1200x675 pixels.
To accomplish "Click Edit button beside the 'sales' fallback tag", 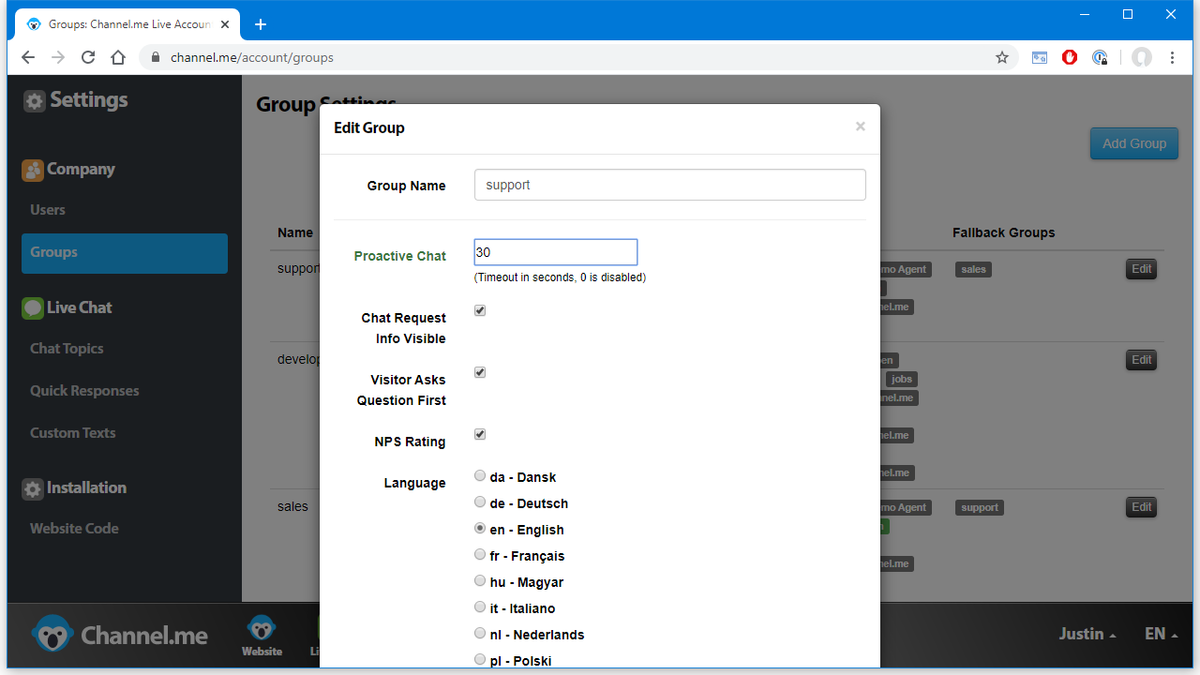I will tap(1141, 269).
